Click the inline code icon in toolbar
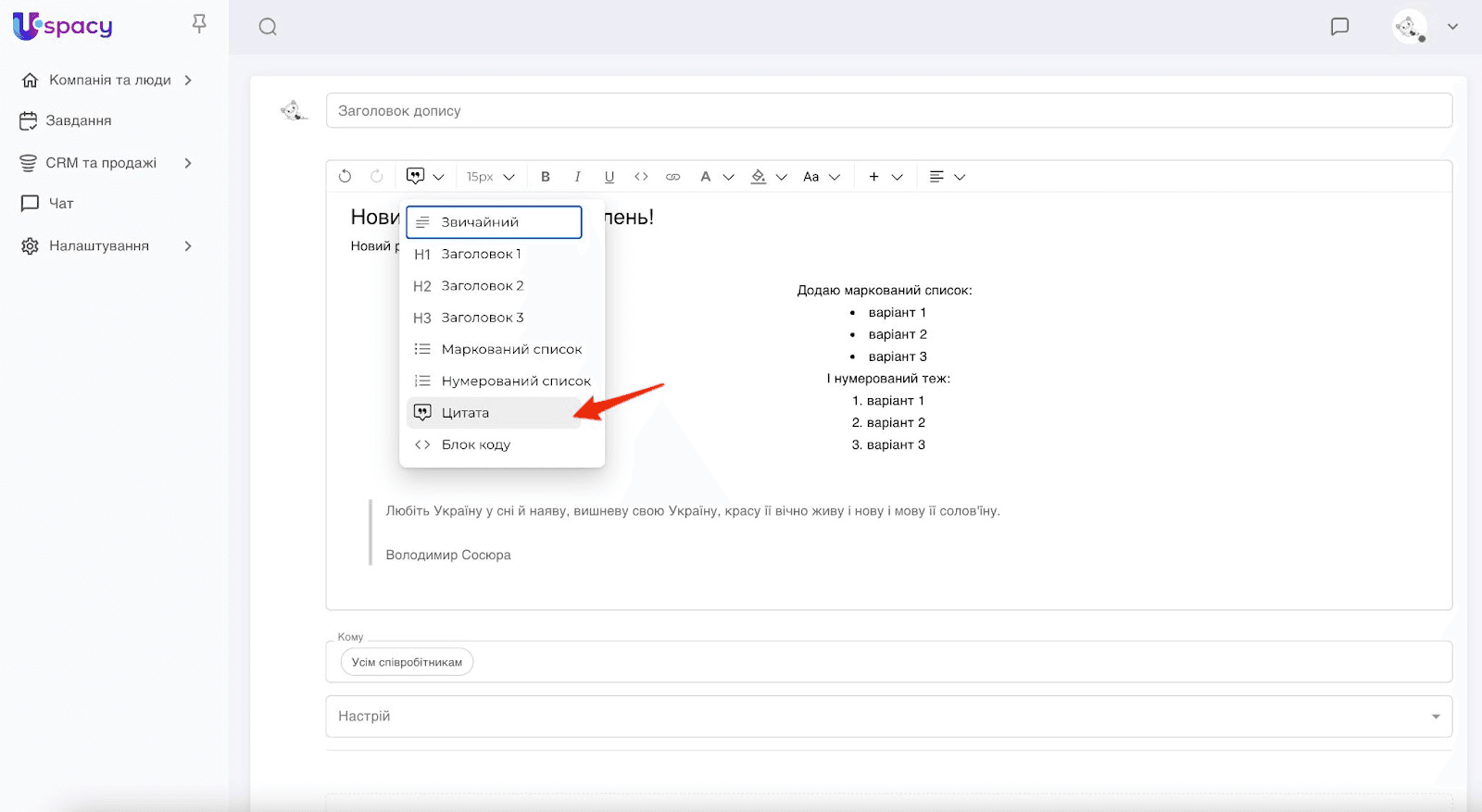1482x812 pixels. (x=641, y=177)
